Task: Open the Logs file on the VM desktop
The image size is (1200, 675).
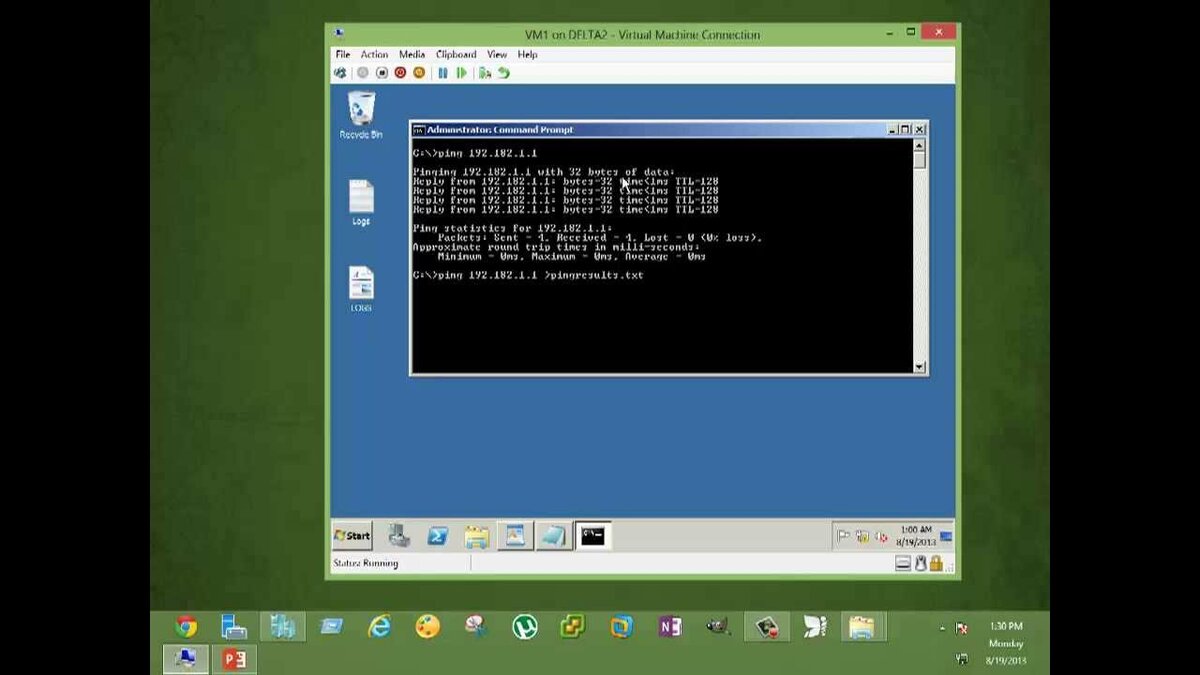Action: (360, 198)
